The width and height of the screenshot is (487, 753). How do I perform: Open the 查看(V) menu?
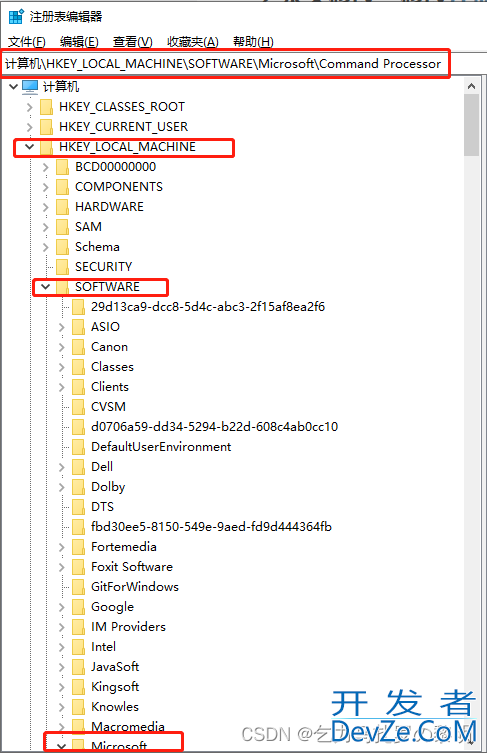coord(133,42)
